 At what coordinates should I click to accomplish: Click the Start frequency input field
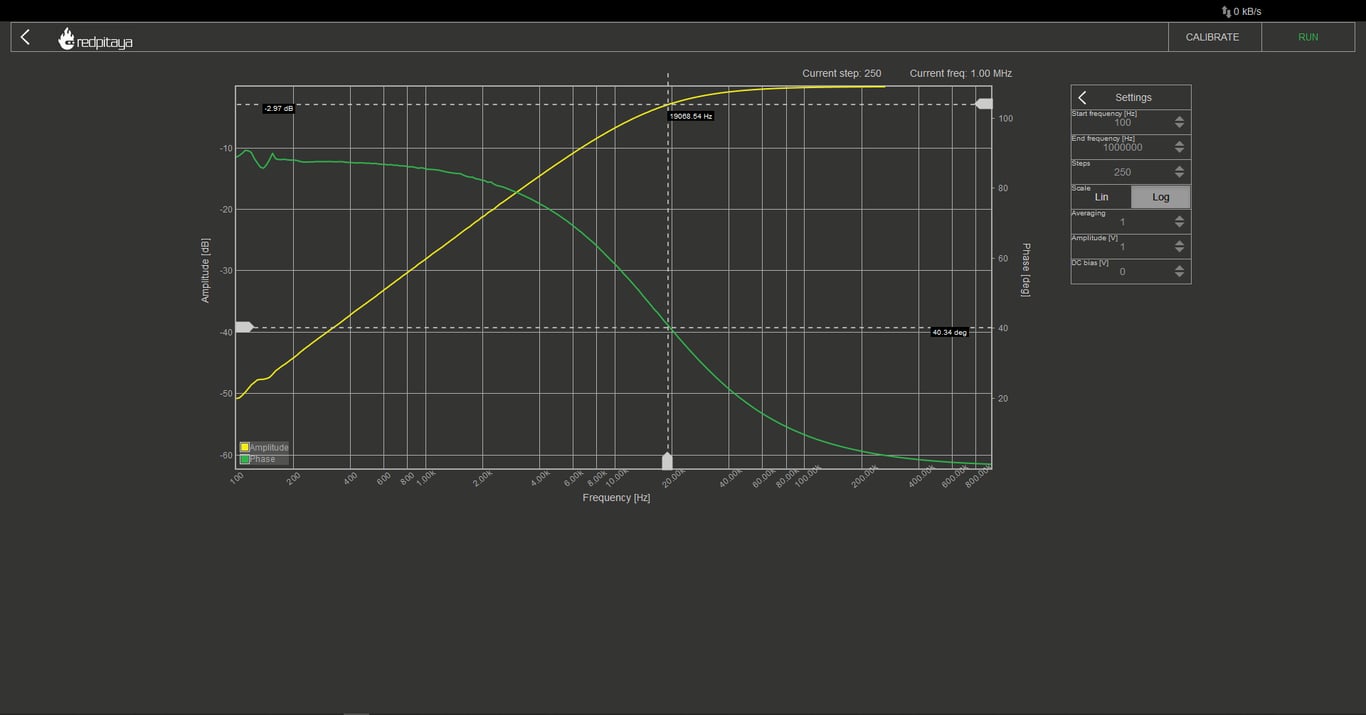coord(1122,123)
